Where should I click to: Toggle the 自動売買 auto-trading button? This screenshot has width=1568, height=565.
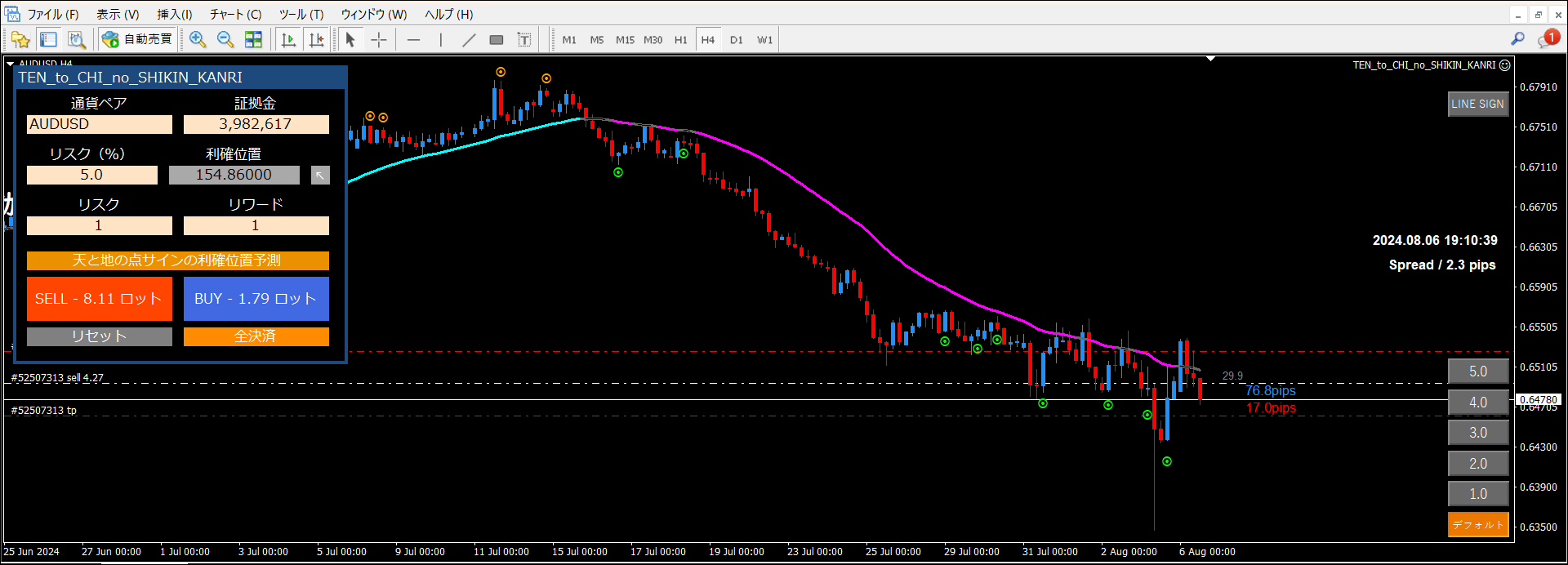click(x=137, y=39)
